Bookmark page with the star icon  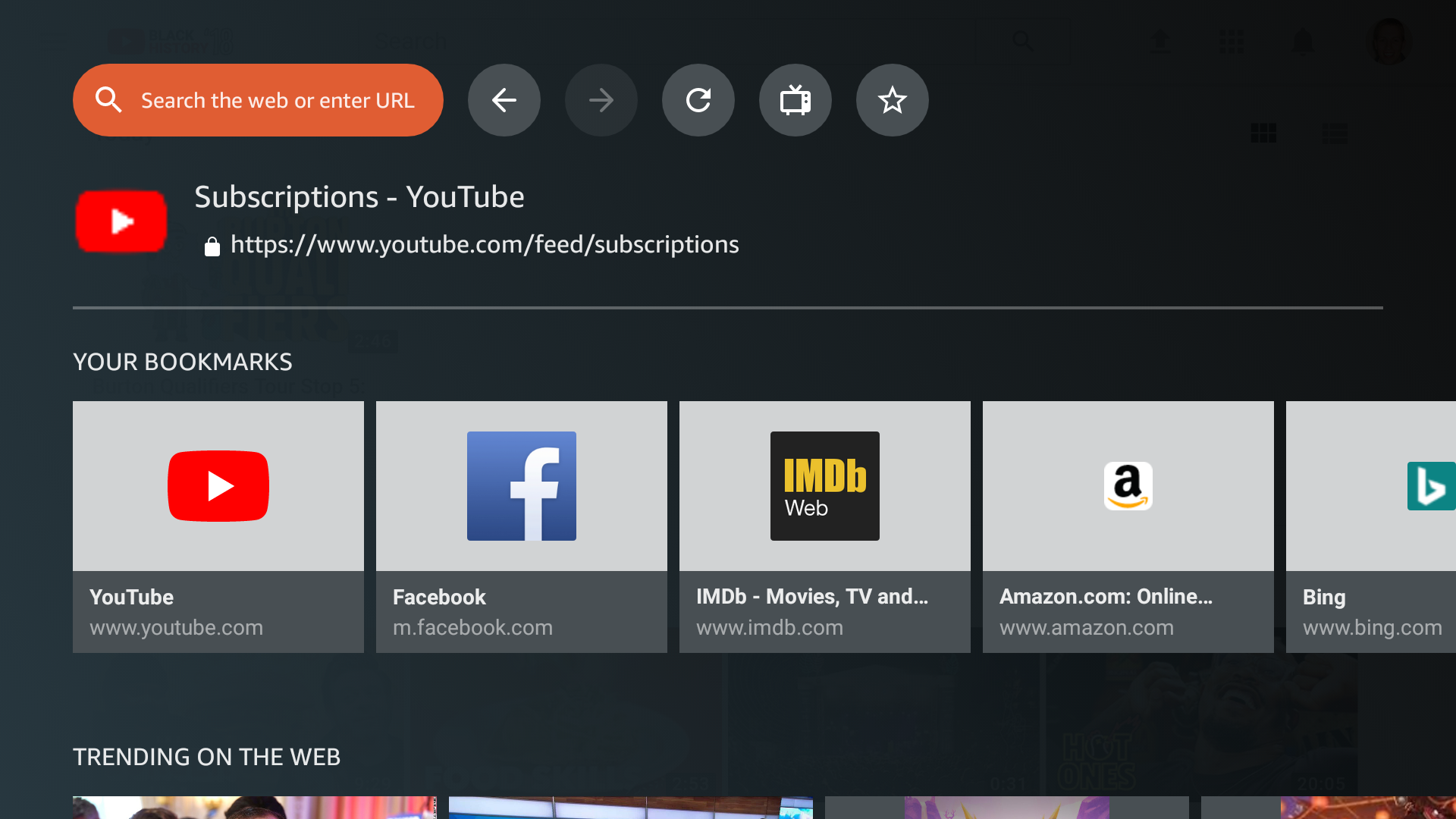point(892,100)
